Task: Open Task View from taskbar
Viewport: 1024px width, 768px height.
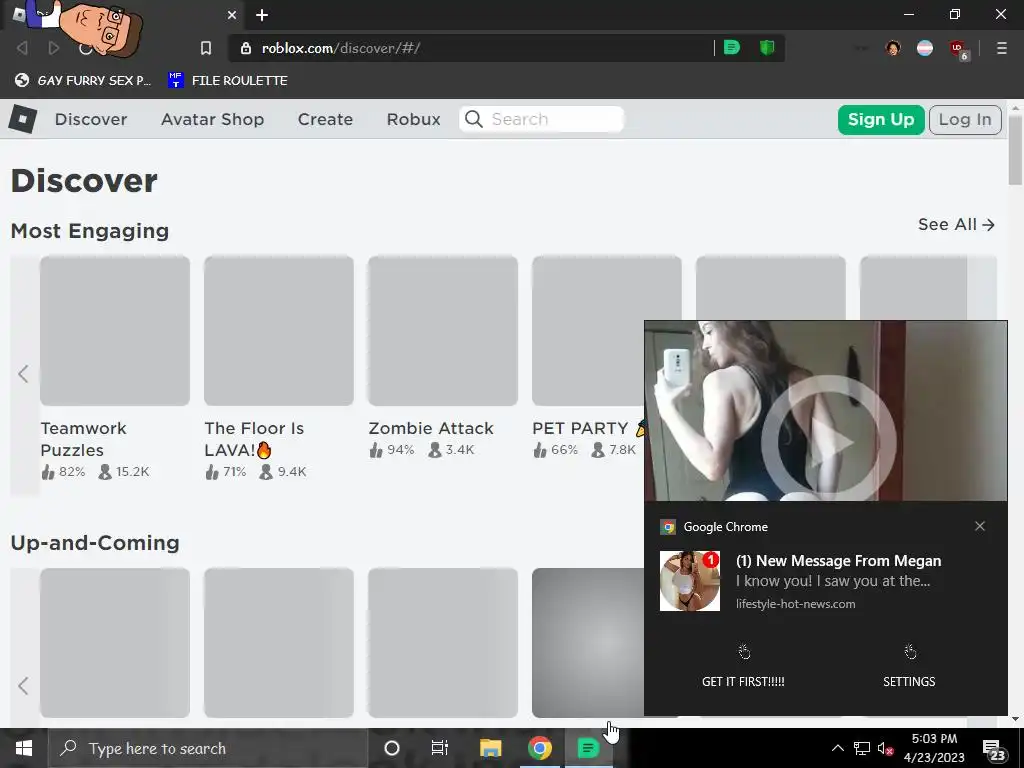Action: click(x=440, y=748)
